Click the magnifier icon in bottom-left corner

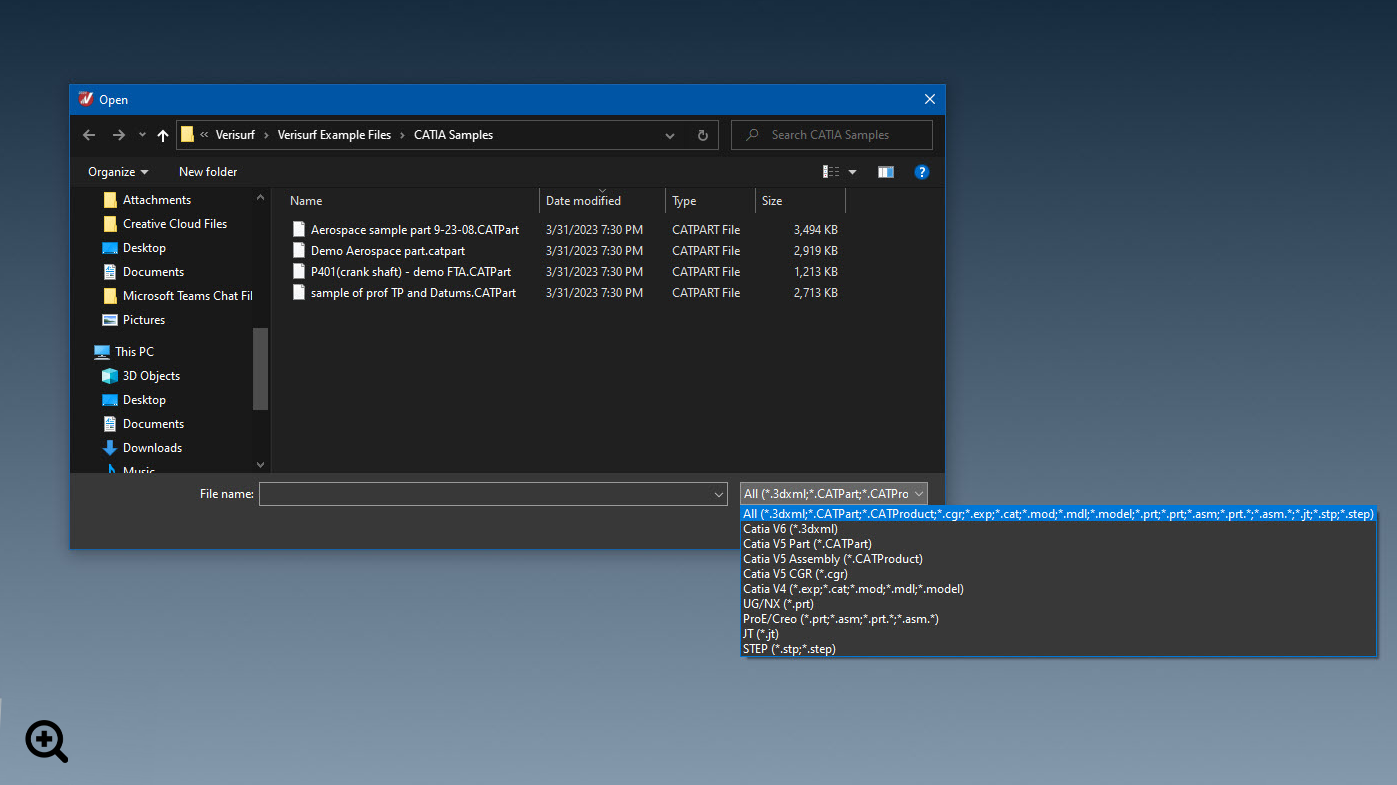click(x=46, y=741)
